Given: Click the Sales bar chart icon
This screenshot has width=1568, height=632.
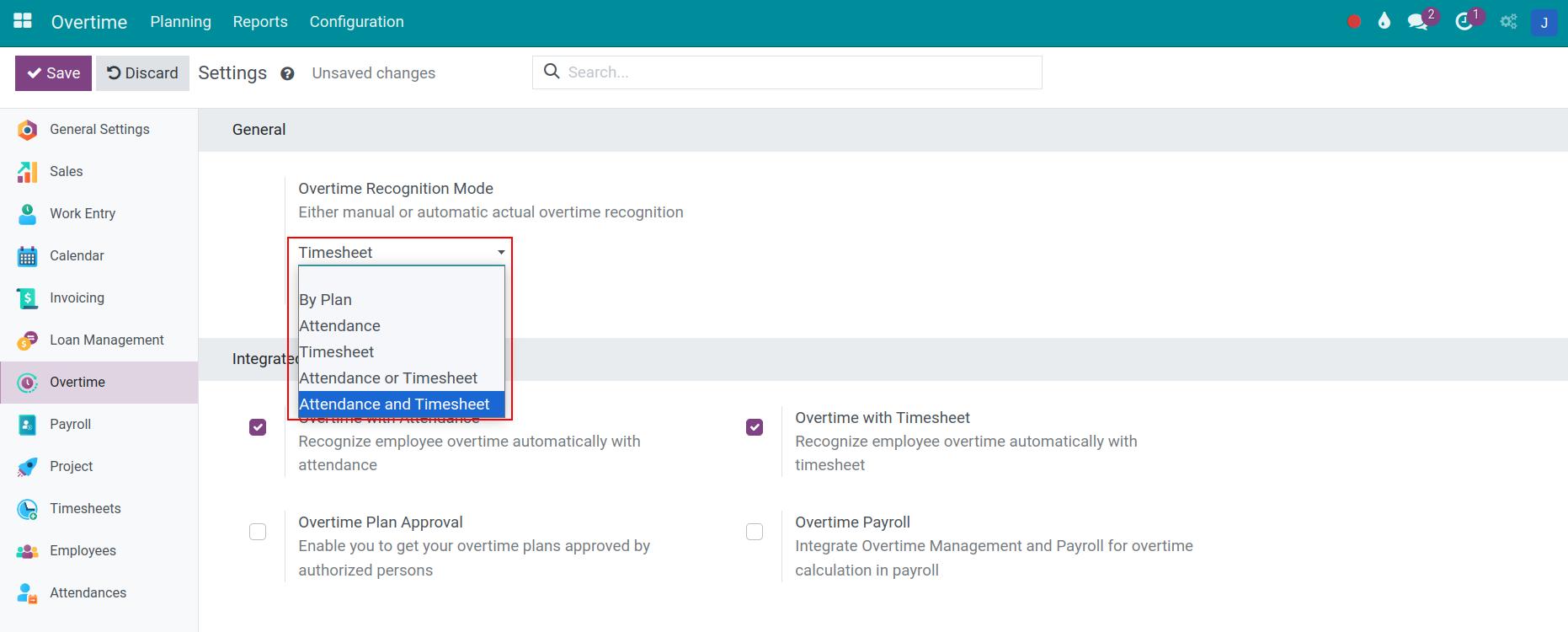Looking at the screenshot, I should 27,172.
